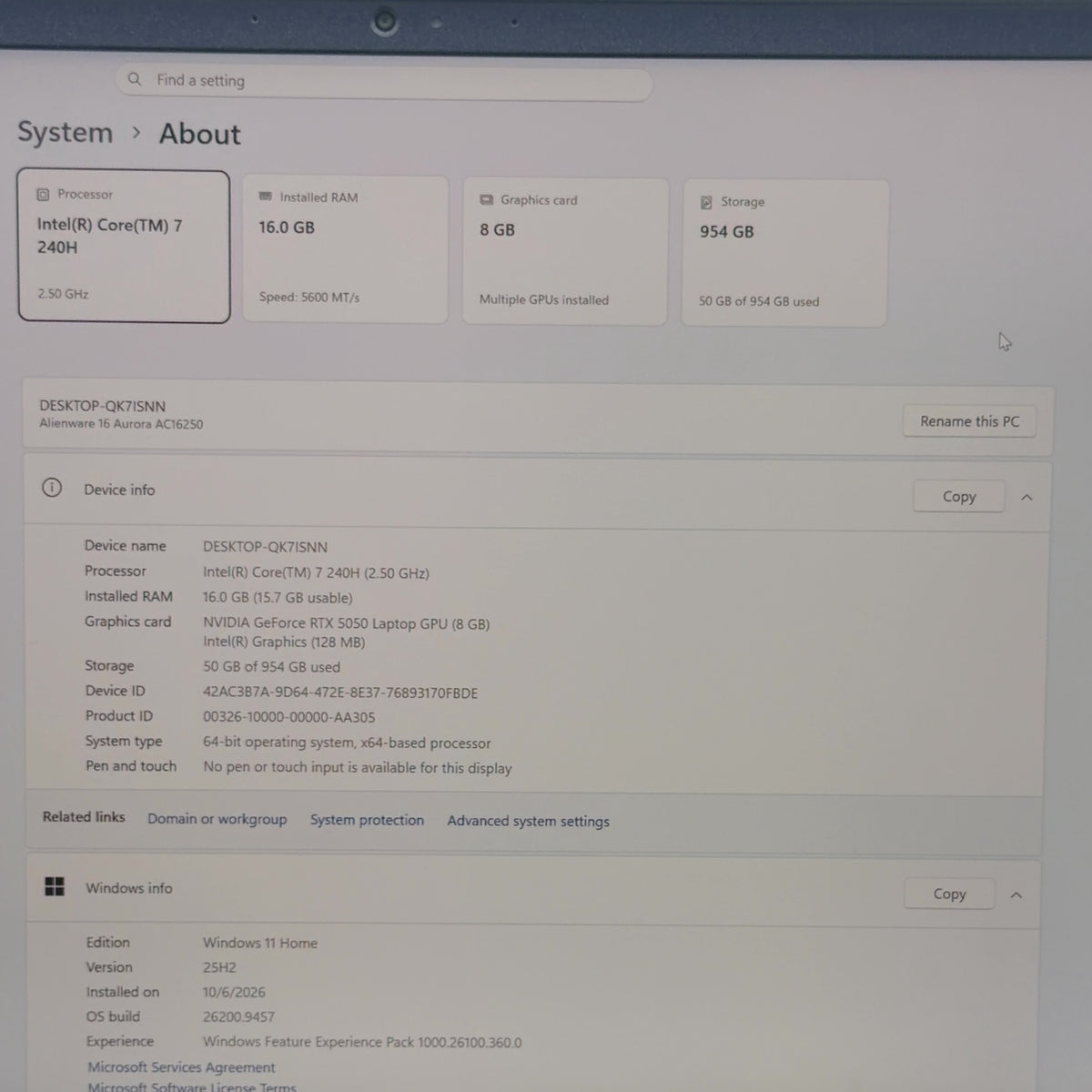Click the Storage drive icon
The image size is (1092, 1092).
pos(706,202)
